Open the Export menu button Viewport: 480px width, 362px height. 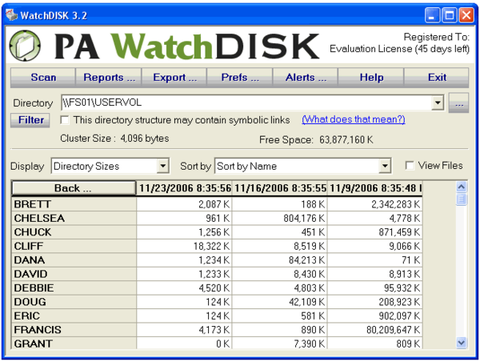[x=175, y=78]
